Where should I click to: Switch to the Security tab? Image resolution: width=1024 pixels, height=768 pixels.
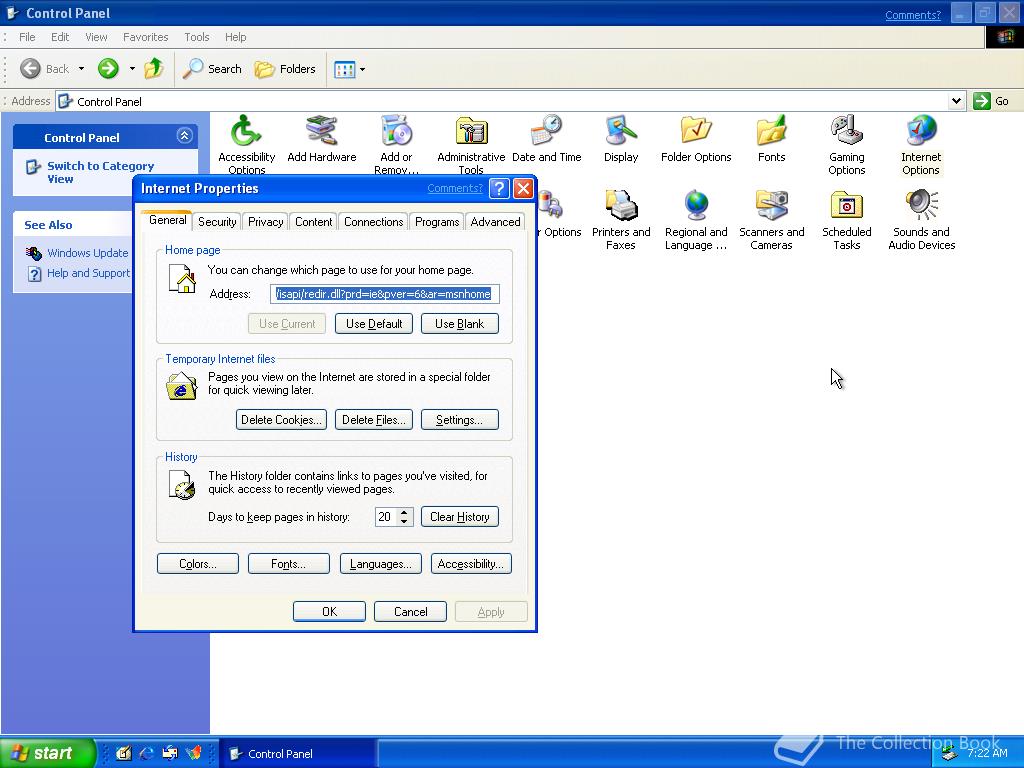(217, 222)
